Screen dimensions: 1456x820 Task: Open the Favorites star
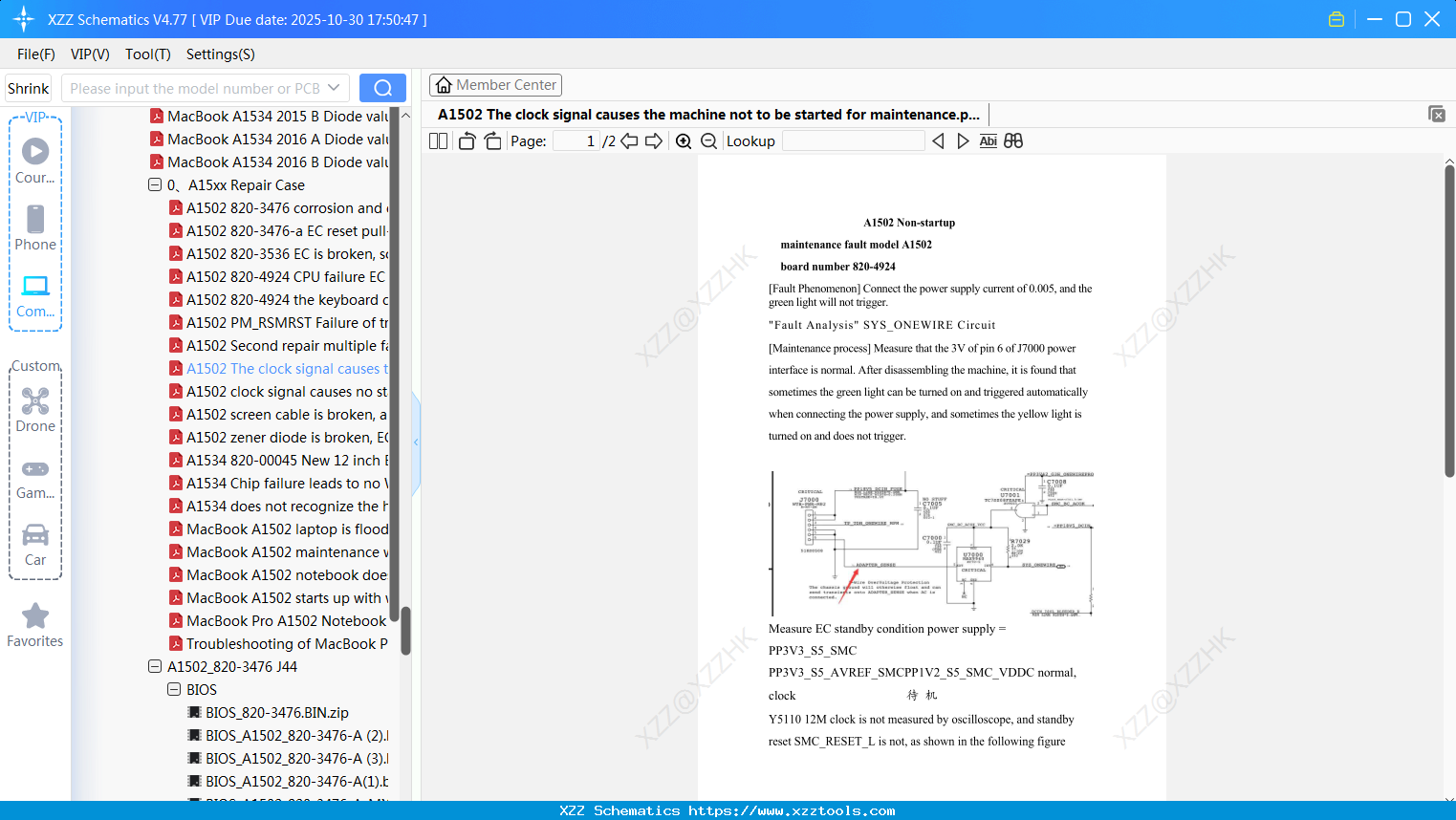[35, 625]
